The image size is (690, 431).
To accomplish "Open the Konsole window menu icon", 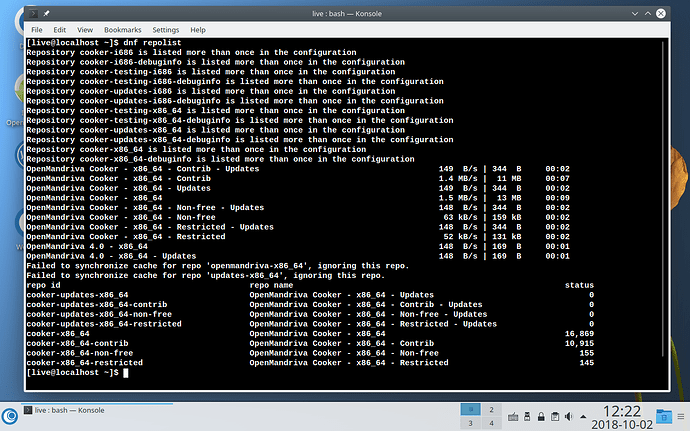I will pyautogui.click(x=33, y=14).
